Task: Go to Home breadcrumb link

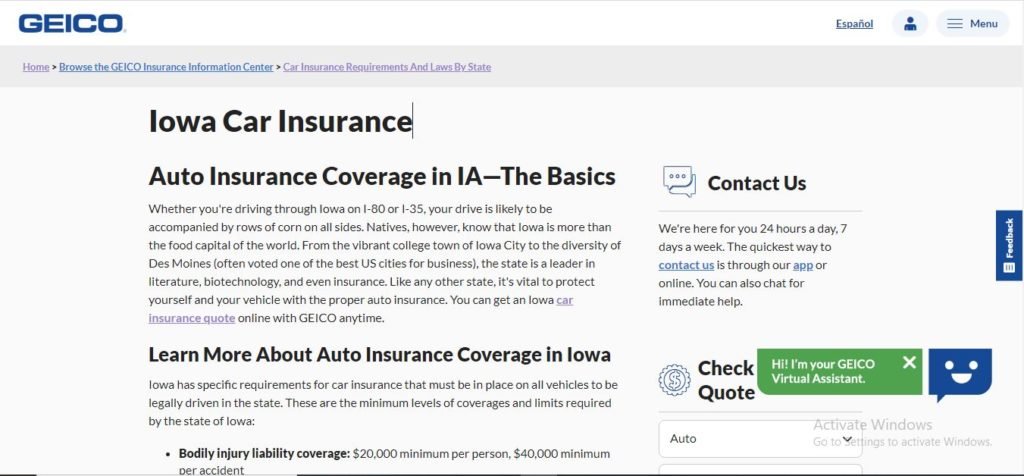Action: click(x=36, y=67)
